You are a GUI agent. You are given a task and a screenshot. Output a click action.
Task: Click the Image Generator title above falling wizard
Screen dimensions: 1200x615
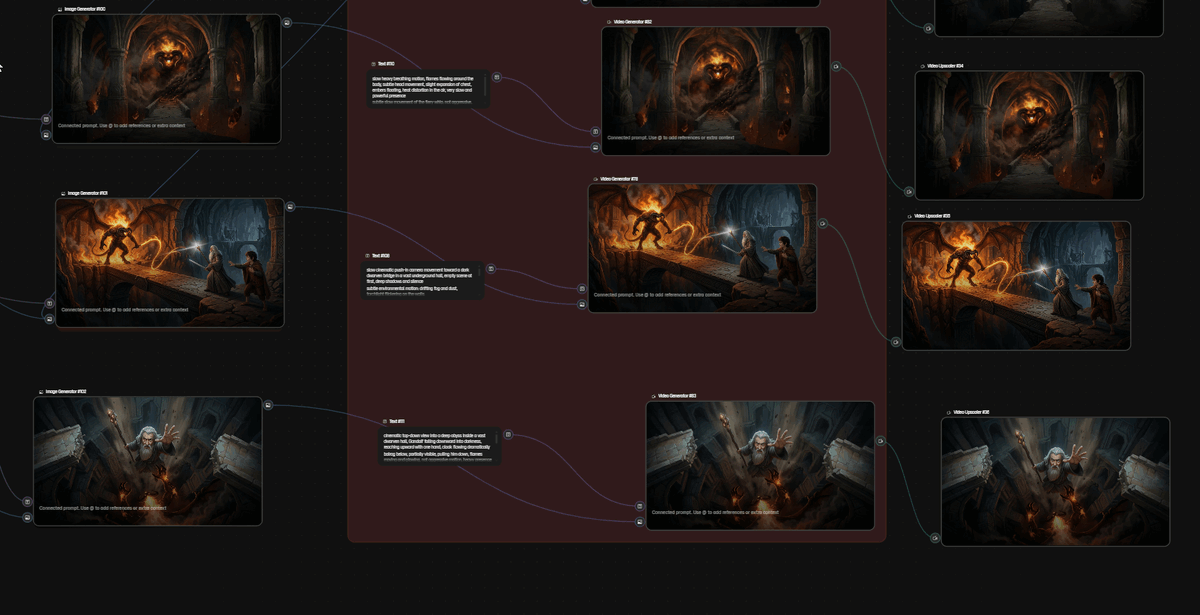pos(66,392)
